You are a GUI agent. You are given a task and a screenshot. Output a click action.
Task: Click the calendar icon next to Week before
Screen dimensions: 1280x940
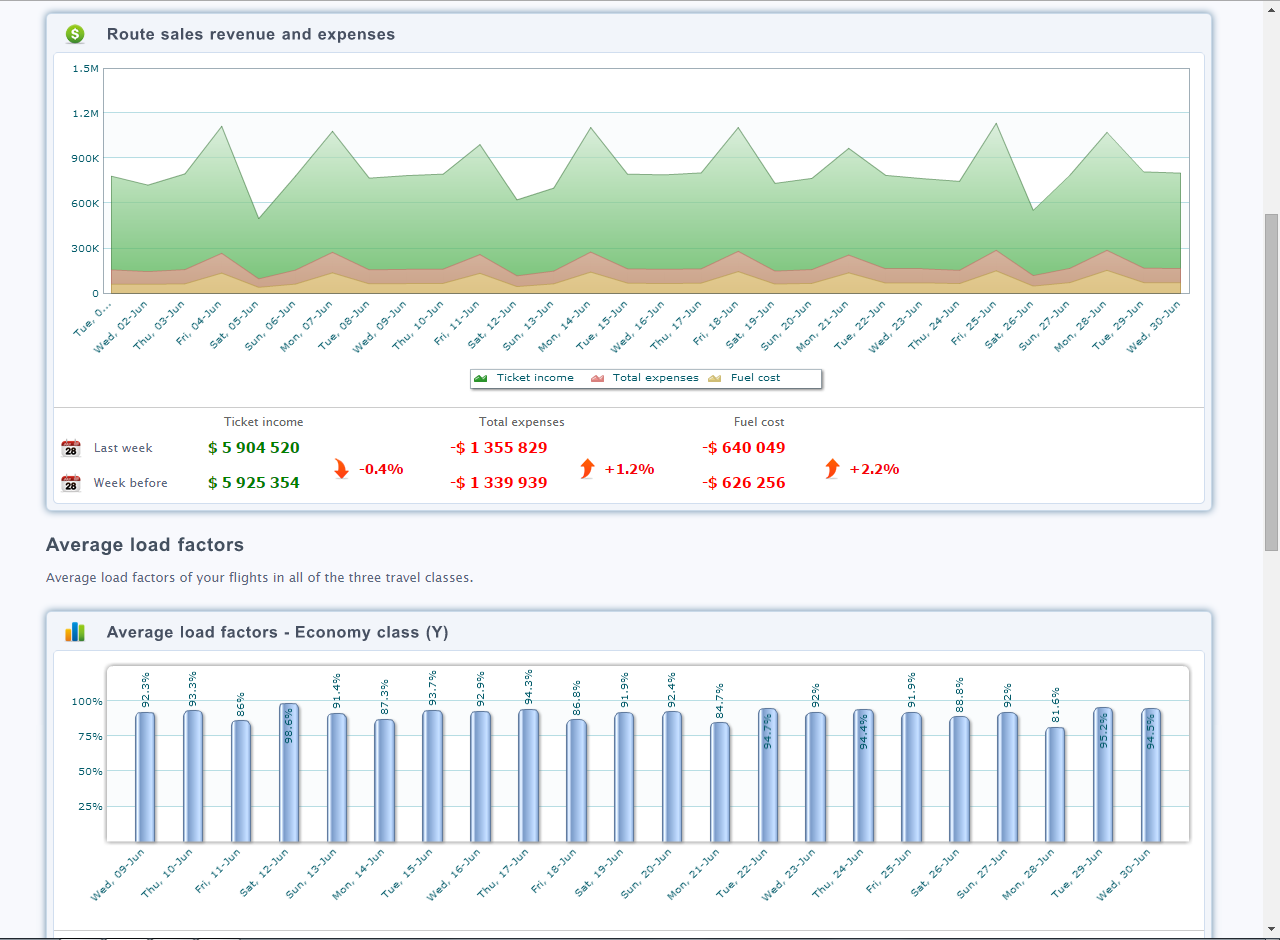pos(71,483)
